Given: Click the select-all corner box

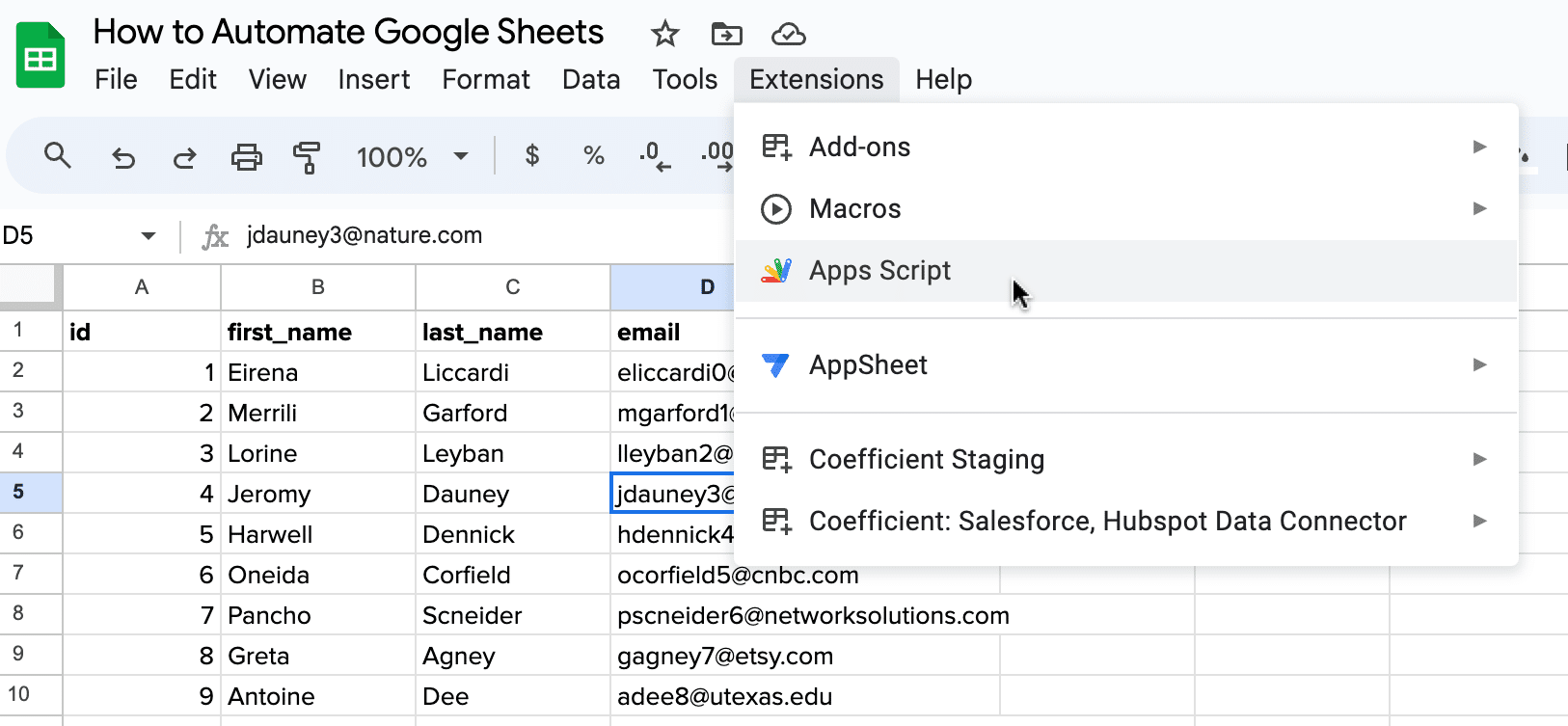Looking at the screenshot, I should 29,285.
